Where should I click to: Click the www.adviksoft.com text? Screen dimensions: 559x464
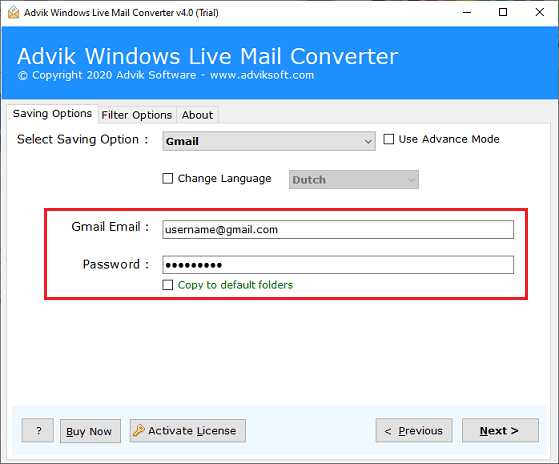(x=262, y=75)
